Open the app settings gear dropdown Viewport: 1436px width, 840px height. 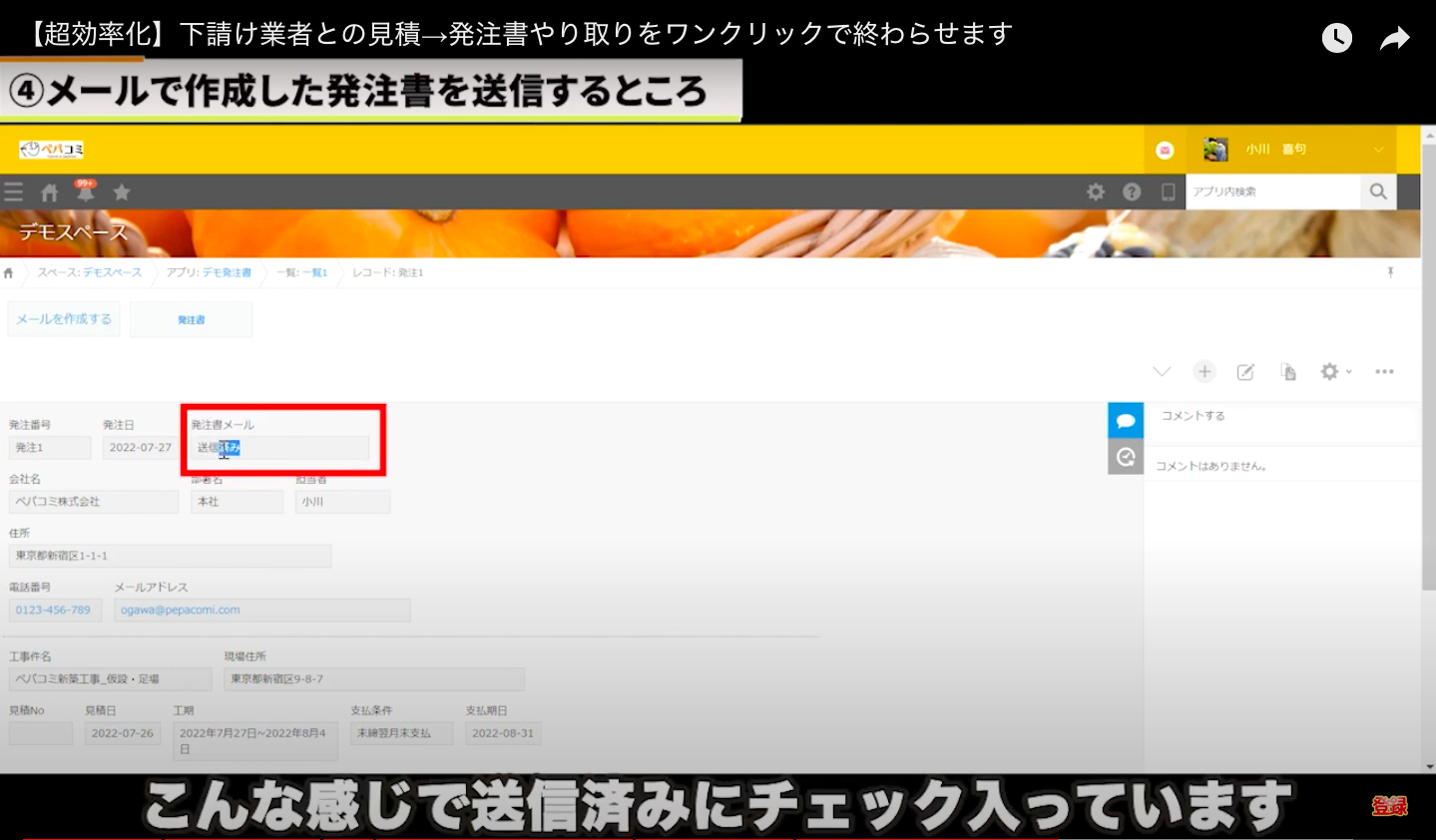1334,371
